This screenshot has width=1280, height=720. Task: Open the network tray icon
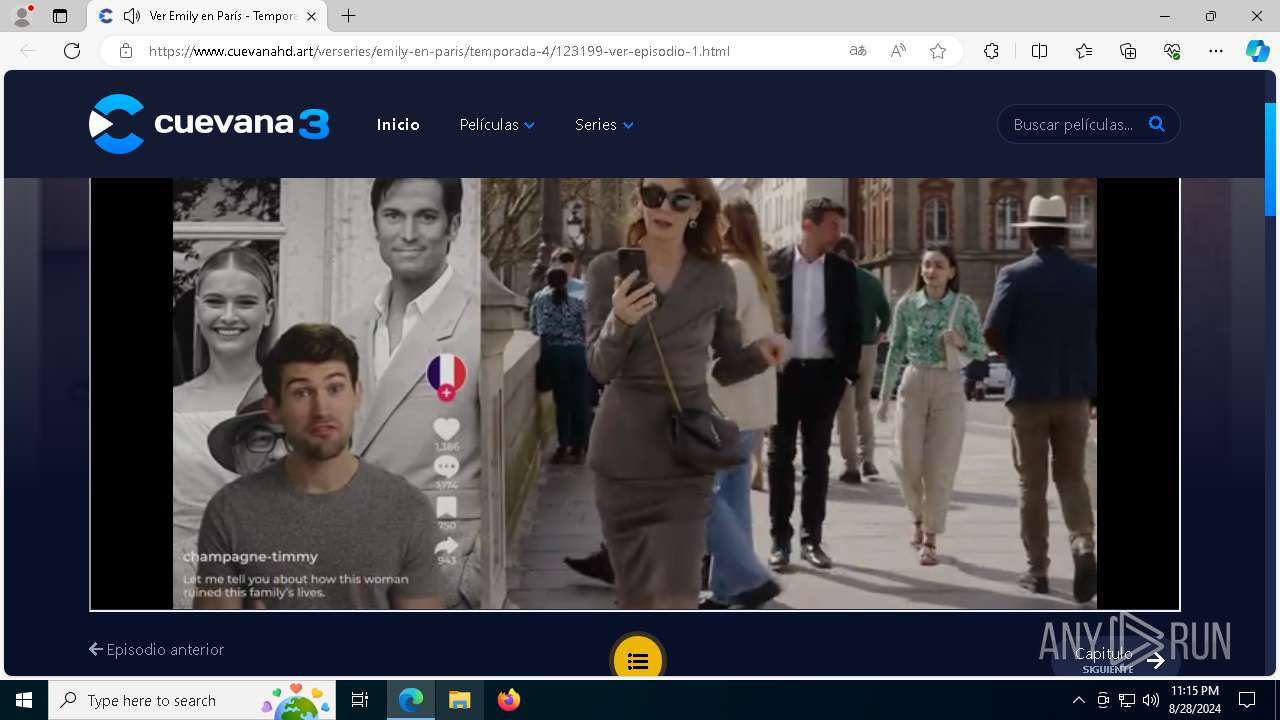1127,700
